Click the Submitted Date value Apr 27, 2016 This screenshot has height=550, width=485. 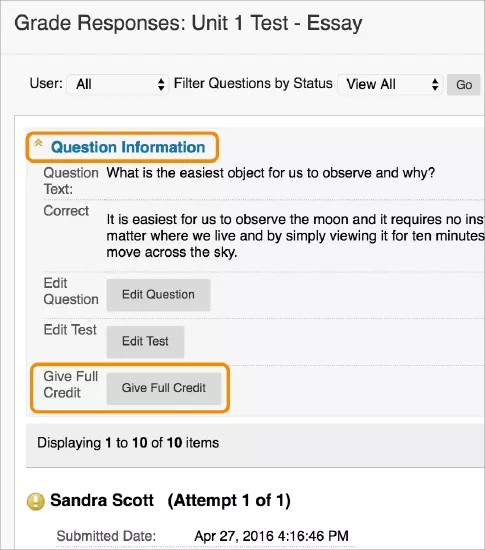tap(271, 536)
